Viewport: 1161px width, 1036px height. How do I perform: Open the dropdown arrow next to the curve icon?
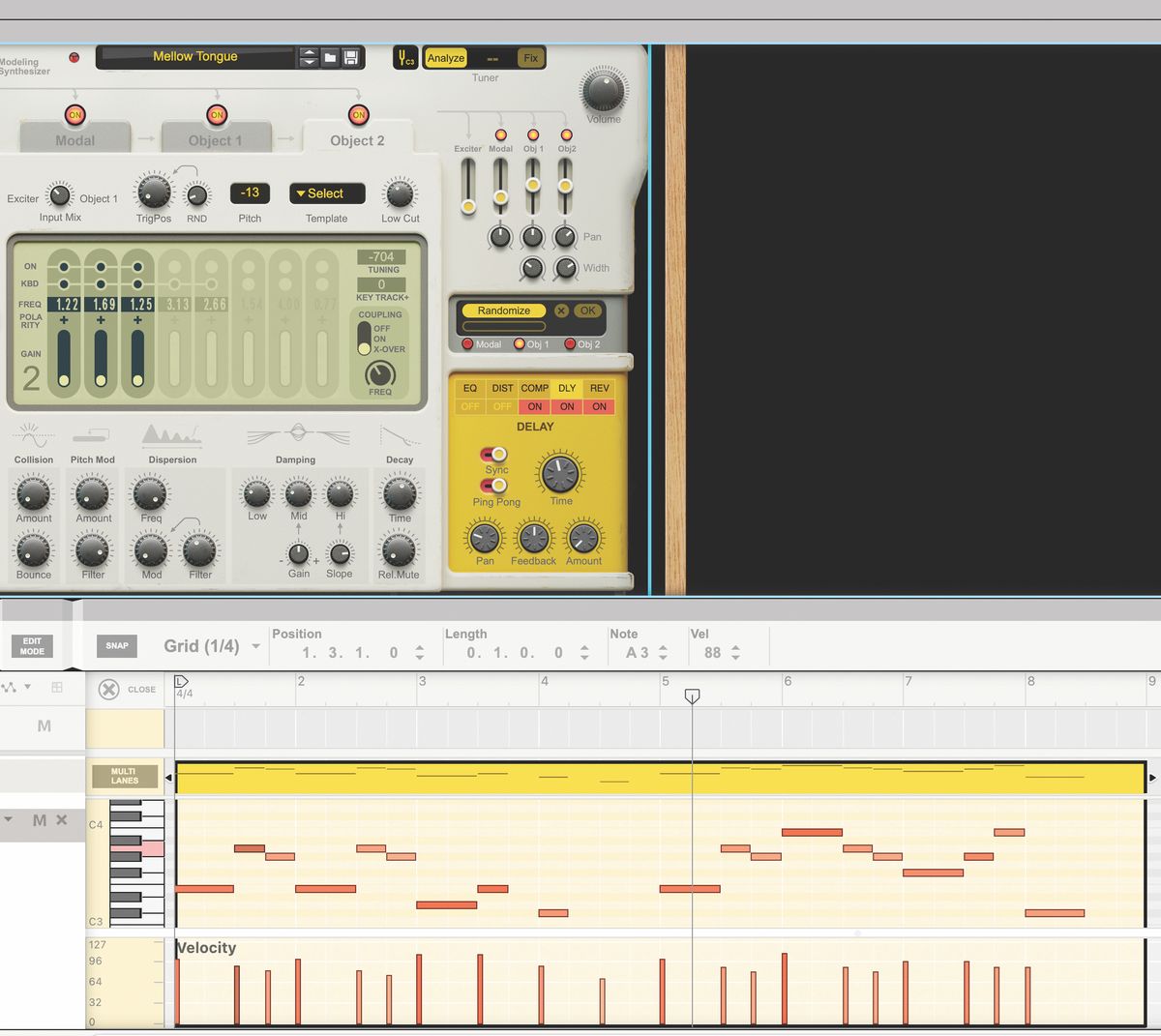(x=28, y=687)
